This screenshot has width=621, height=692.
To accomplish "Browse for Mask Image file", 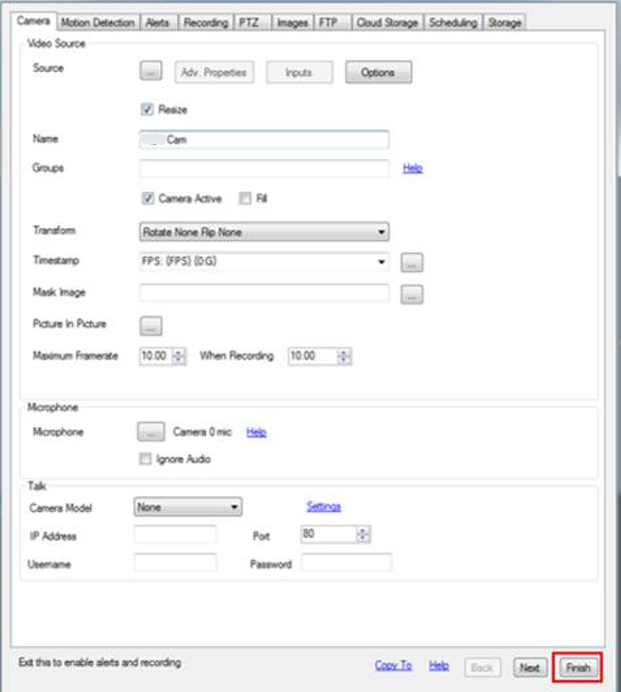I will 412,294.
